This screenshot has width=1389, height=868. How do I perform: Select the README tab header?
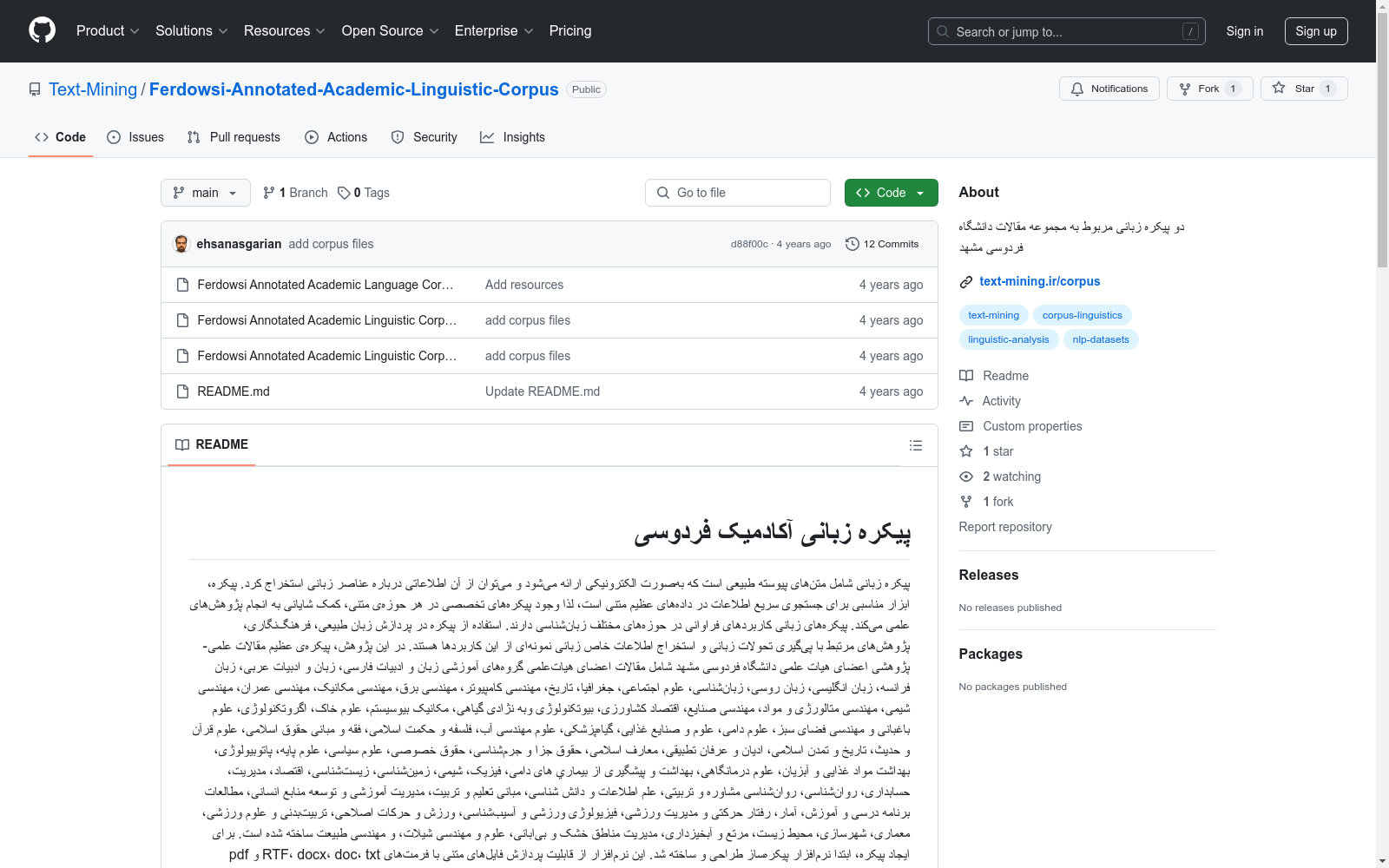click(212, 444)
